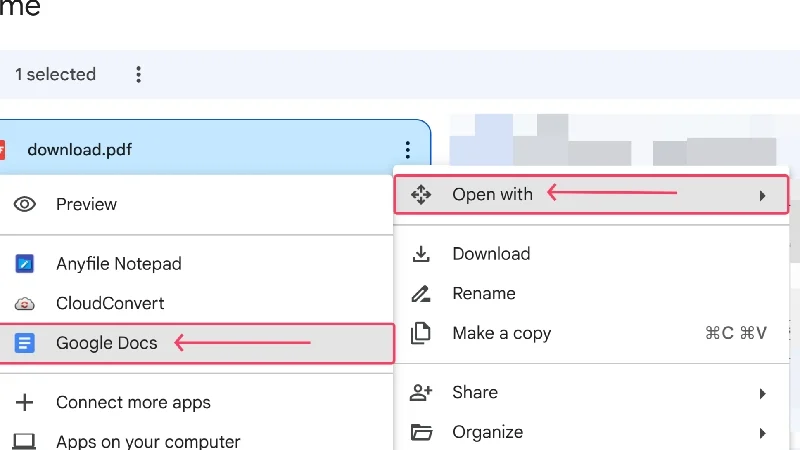Click the Share person-plus icon

pyautogui.click(x=421, y=393)
